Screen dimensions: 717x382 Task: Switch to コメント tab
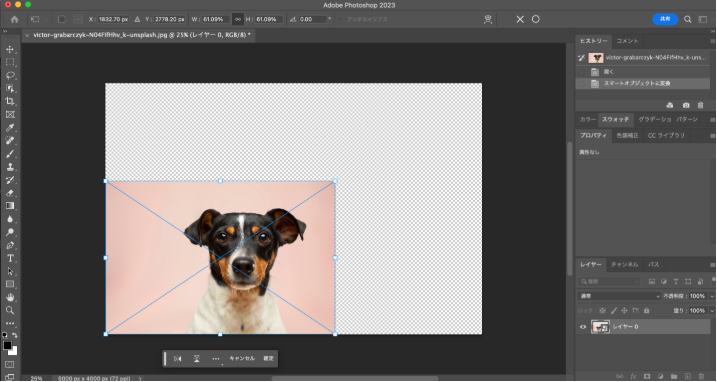(x=627, y=41)
